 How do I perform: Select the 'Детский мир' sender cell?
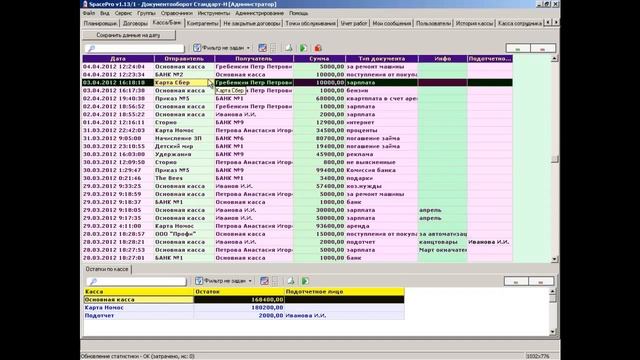184,146
